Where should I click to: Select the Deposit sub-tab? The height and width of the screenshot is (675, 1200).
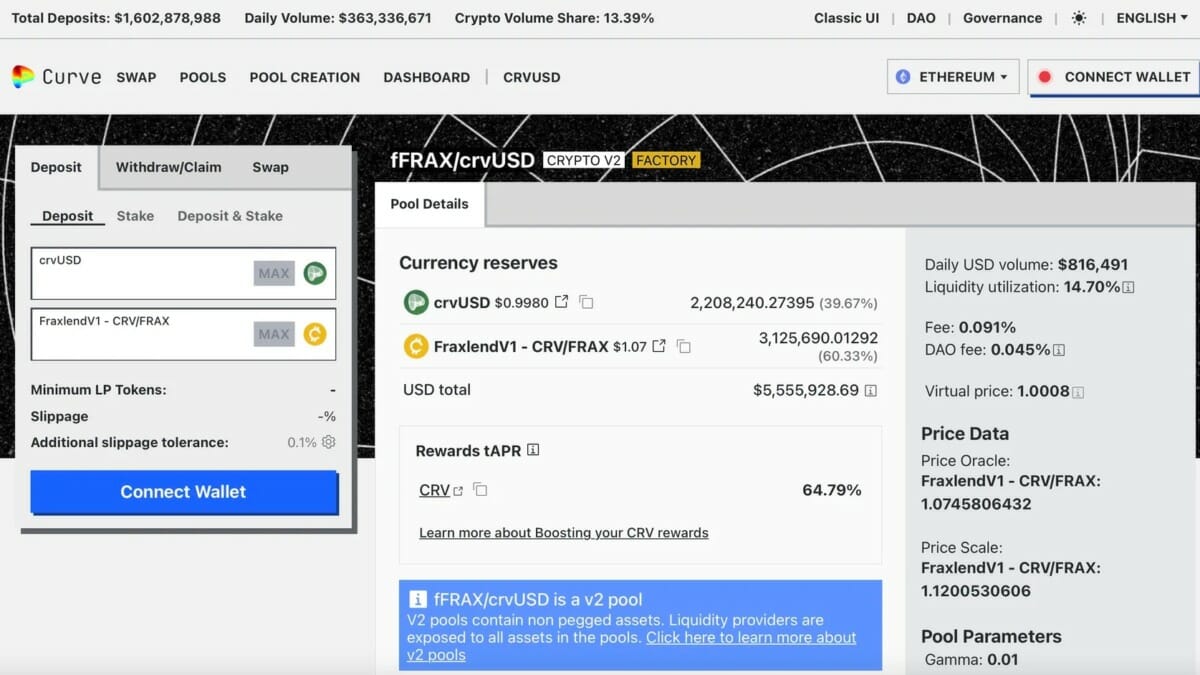(68, 216)
